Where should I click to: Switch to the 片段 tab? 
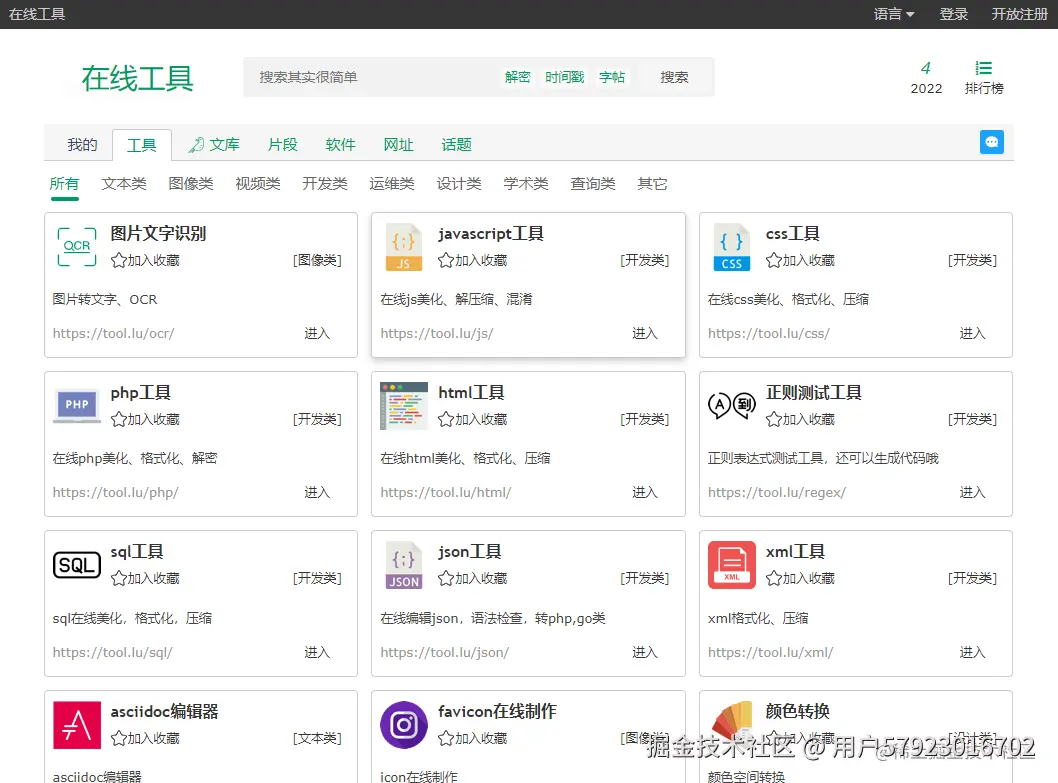click(282, 144)
